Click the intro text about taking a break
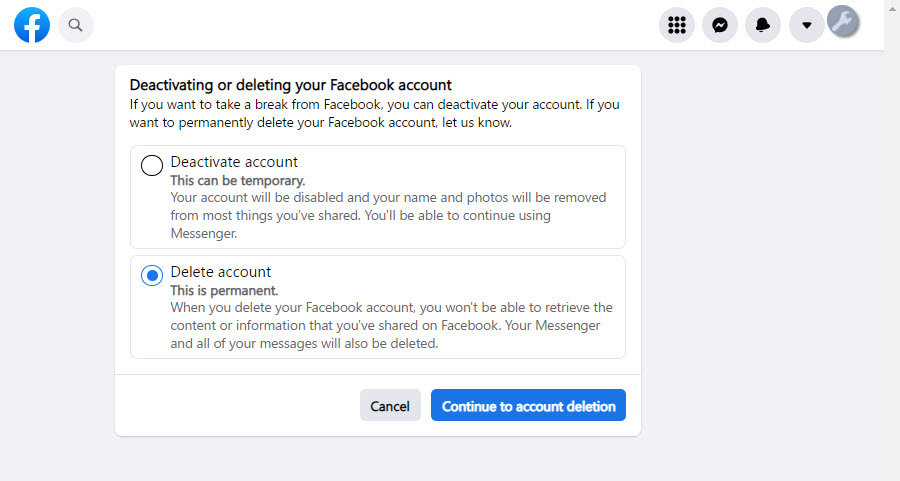The image size is (900, 481). (x=374, y=113)
